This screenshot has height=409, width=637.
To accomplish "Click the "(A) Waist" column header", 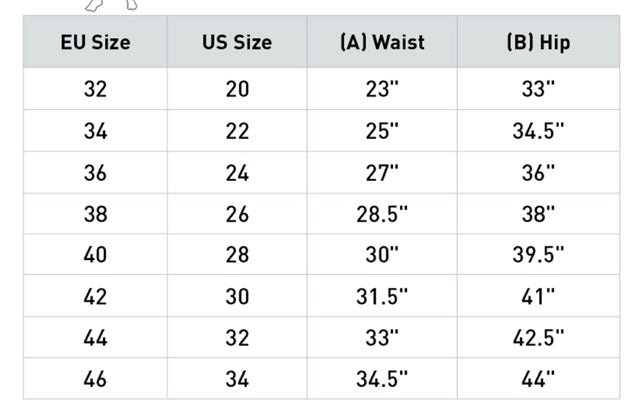I will click(381, 43).
